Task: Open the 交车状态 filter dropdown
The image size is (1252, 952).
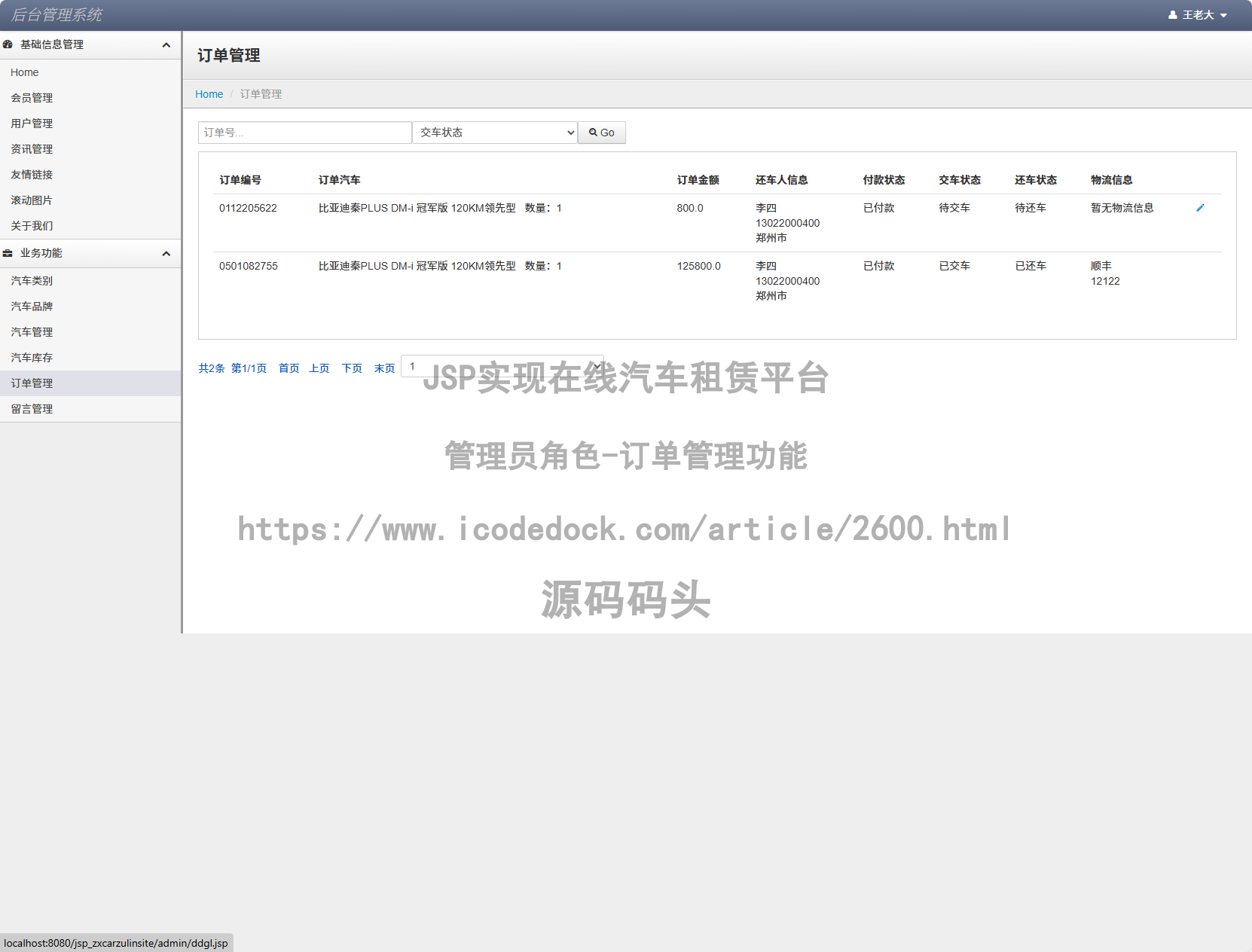Action: point(494,133)
